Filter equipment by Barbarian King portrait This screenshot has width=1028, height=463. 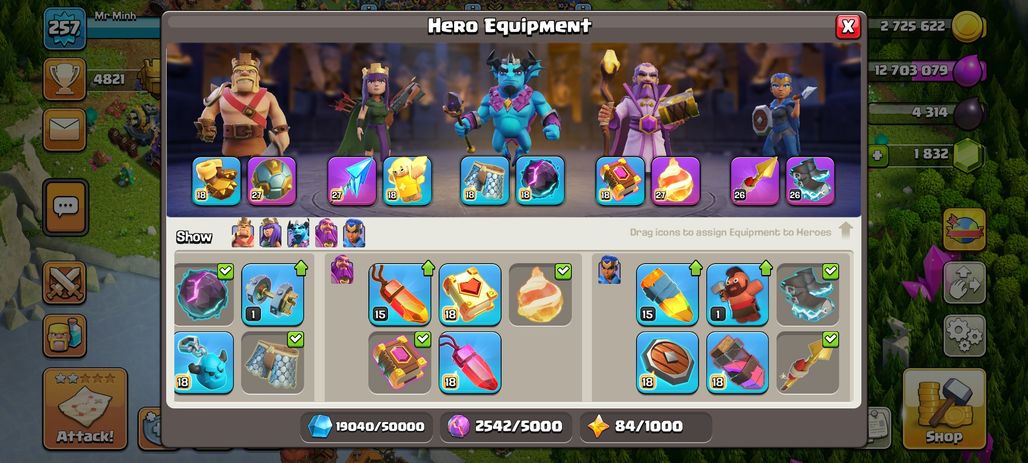pos(243,233)
